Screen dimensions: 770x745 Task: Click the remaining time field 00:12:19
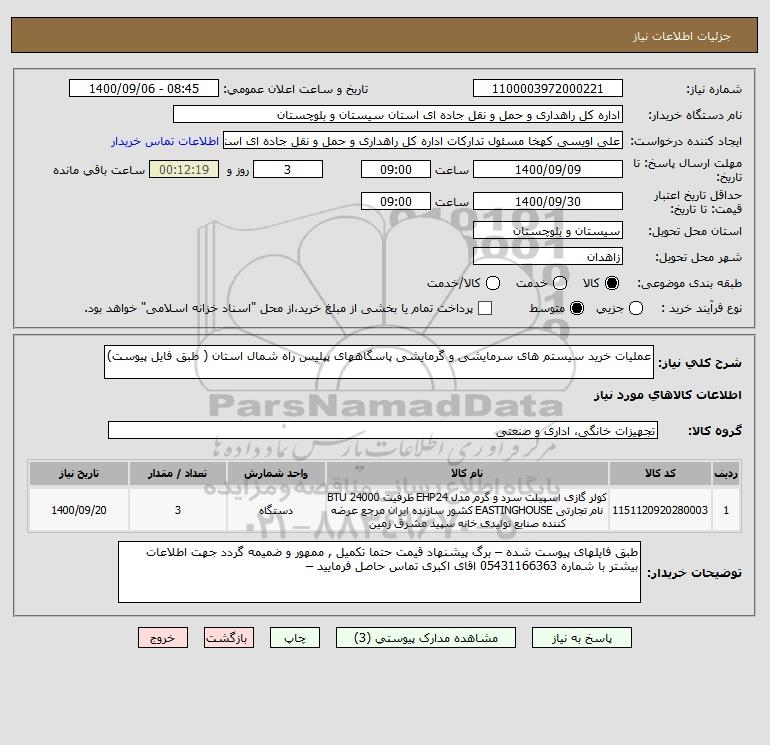pos(184,170)
